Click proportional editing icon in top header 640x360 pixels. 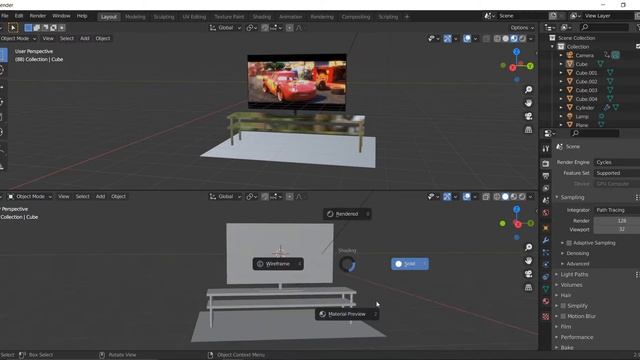click(x=289, y=28)
